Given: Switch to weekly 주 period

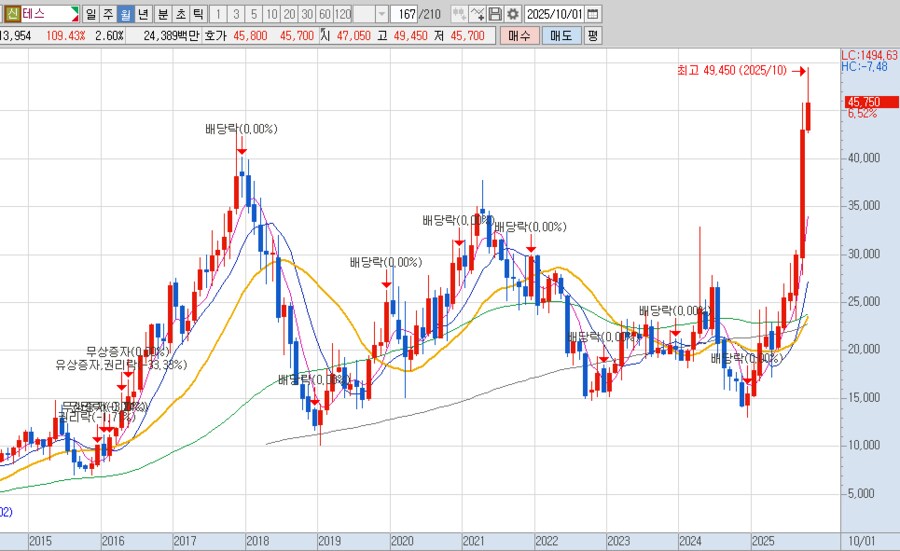Looking at the screenshot, I should pyautogui.click(x=108, y=14).
